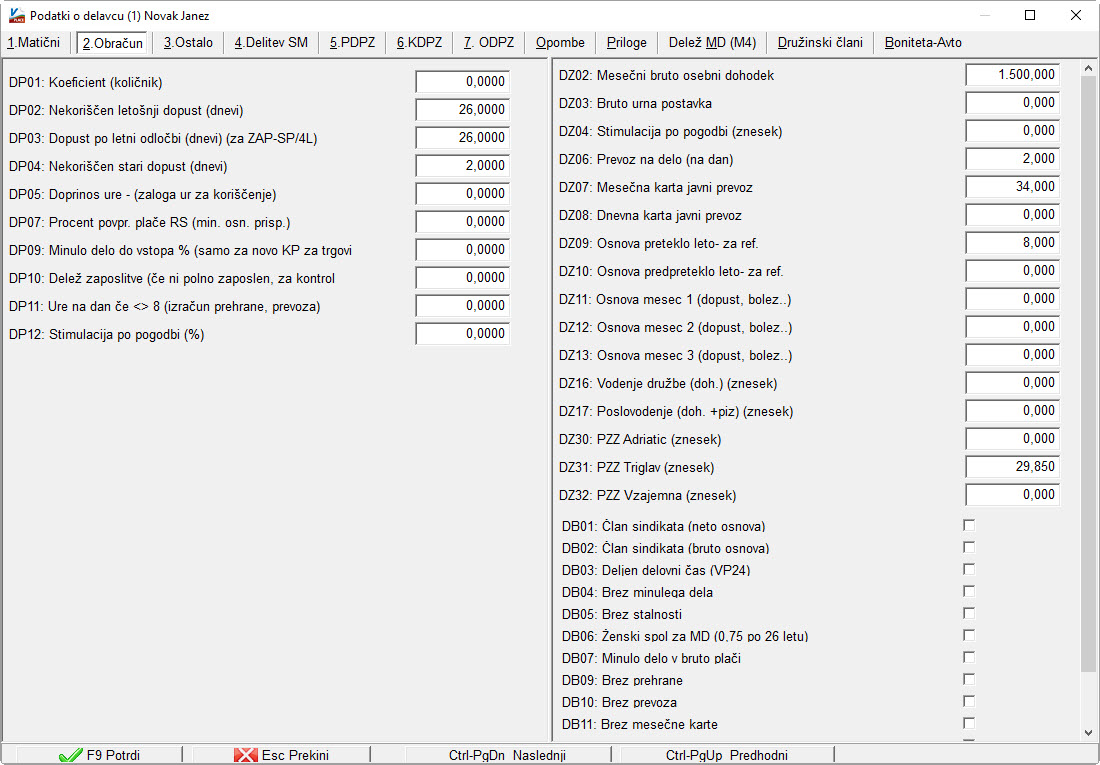Click DZ07 Mesečna karta javni prevoz field
The image size is (1100, 765).
(1012, 187)
